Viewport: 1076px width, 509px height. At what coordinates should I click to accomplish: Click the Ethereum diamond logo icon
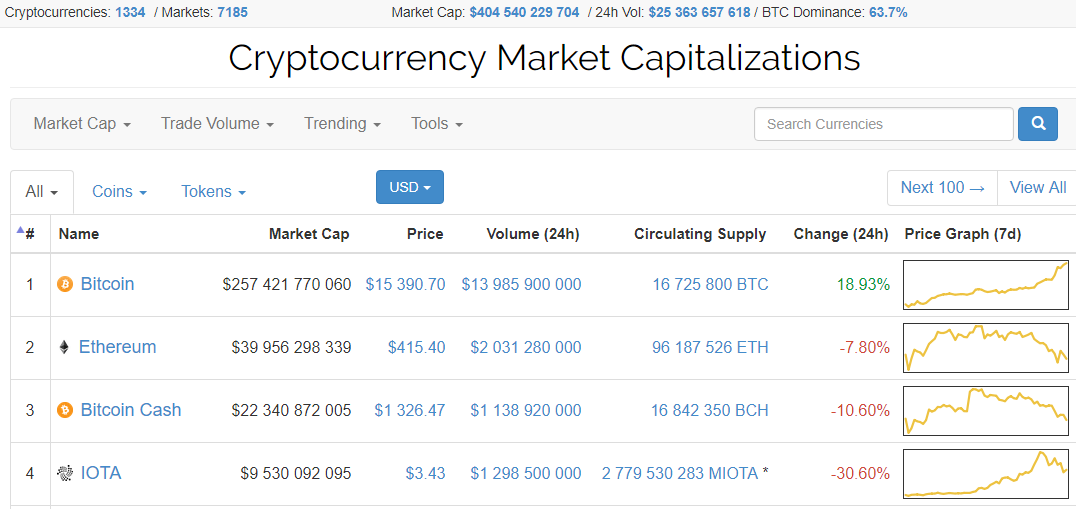point(65,347)
